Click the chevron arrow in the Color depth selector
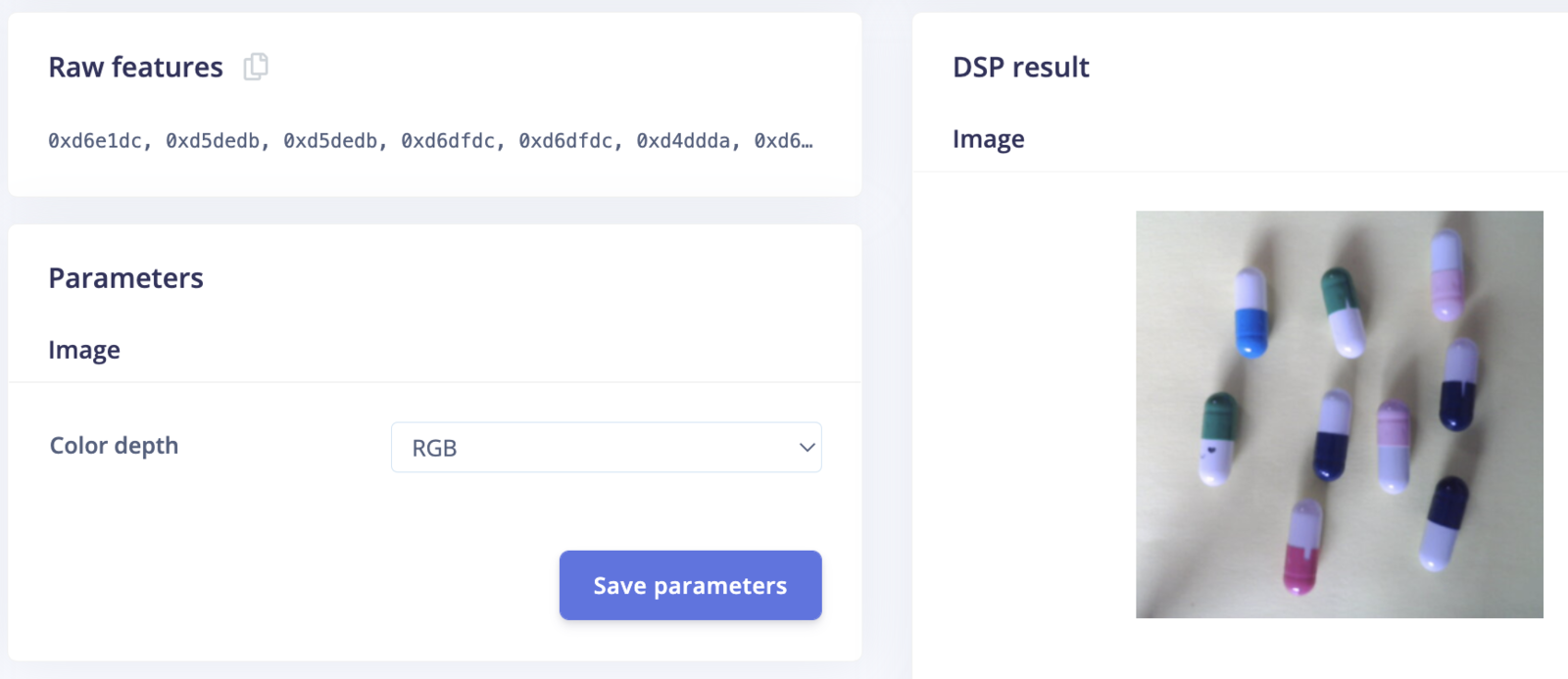This screenshot has height=679, width=1568. (x=807, y=448)
